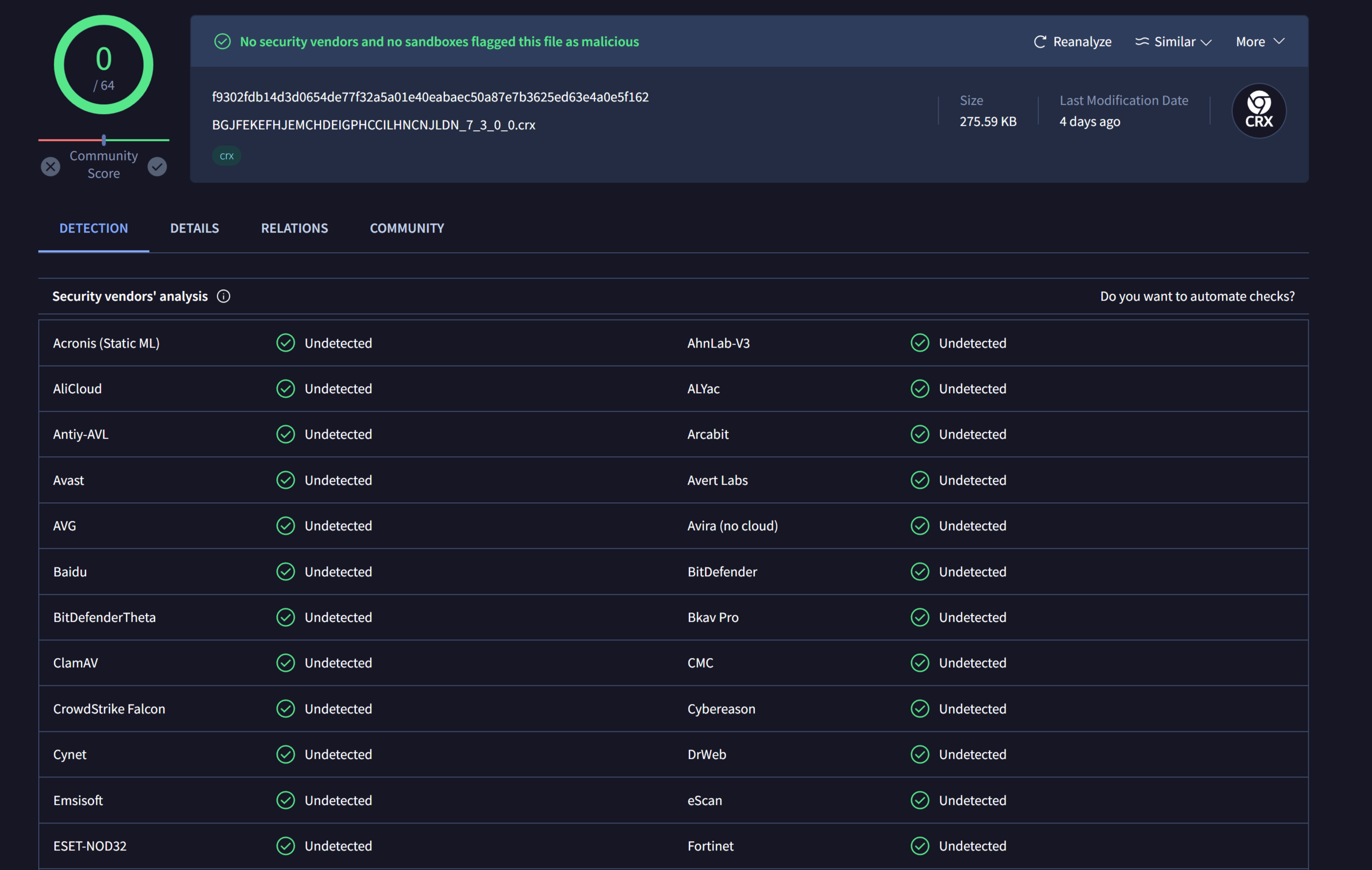
Task: Vote harmless with community check button
Action: [157, 166]
